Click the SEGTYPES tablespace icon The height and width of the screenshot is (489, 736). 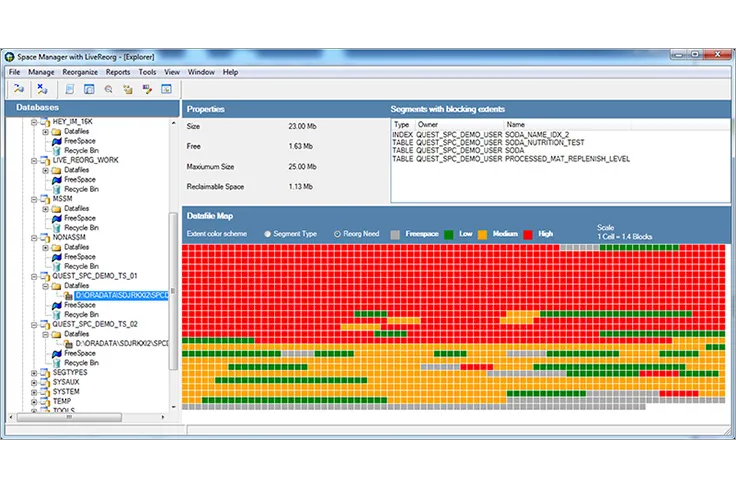click(x=46, y=373)
